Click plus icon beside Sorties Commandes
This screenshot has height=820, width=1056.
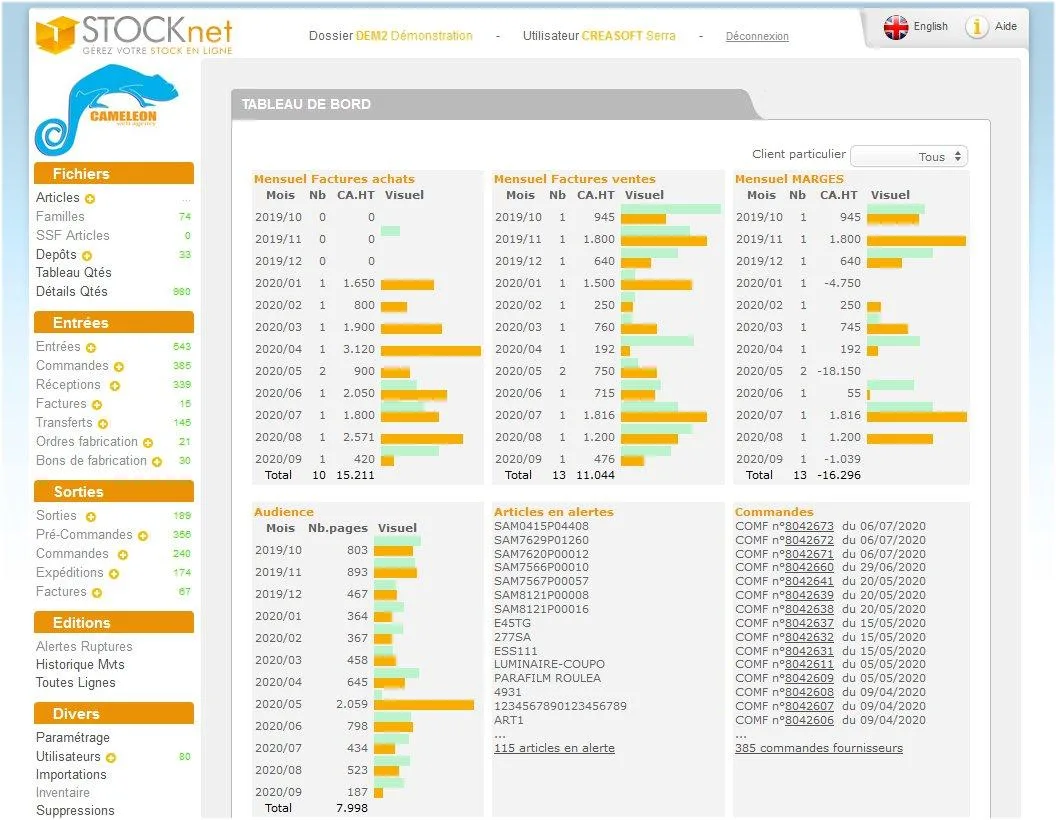point(123,555)
